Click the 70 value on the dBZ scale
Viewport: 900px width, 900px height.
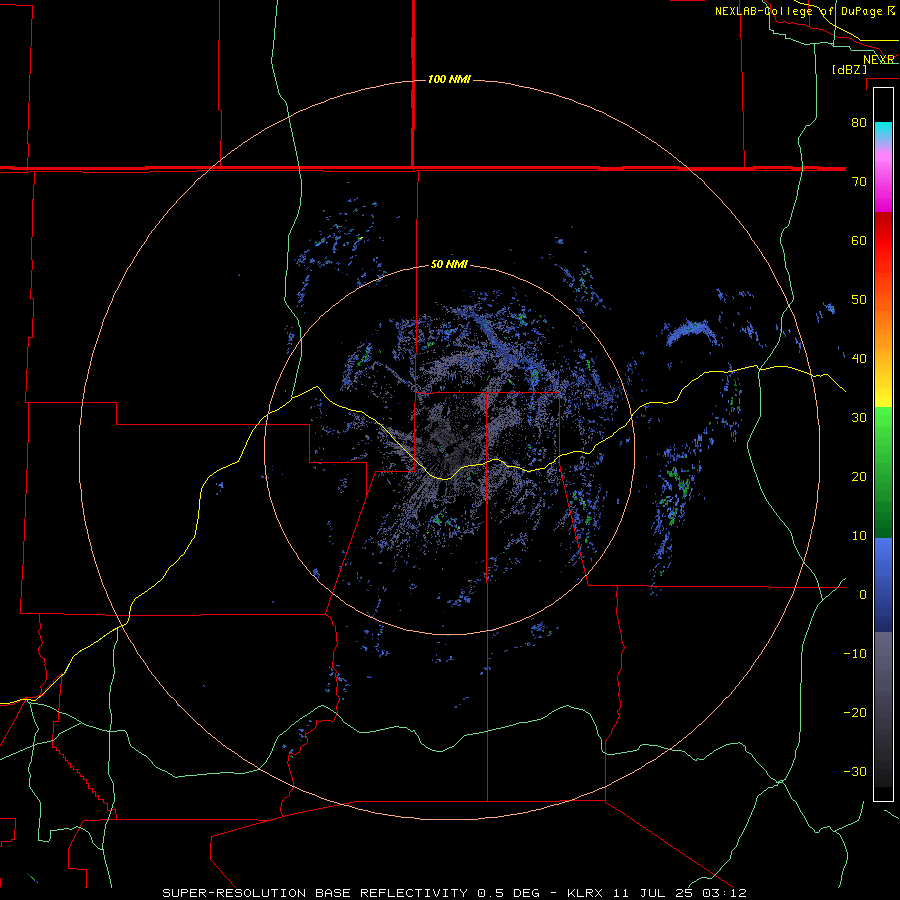[x=859, y=182]
